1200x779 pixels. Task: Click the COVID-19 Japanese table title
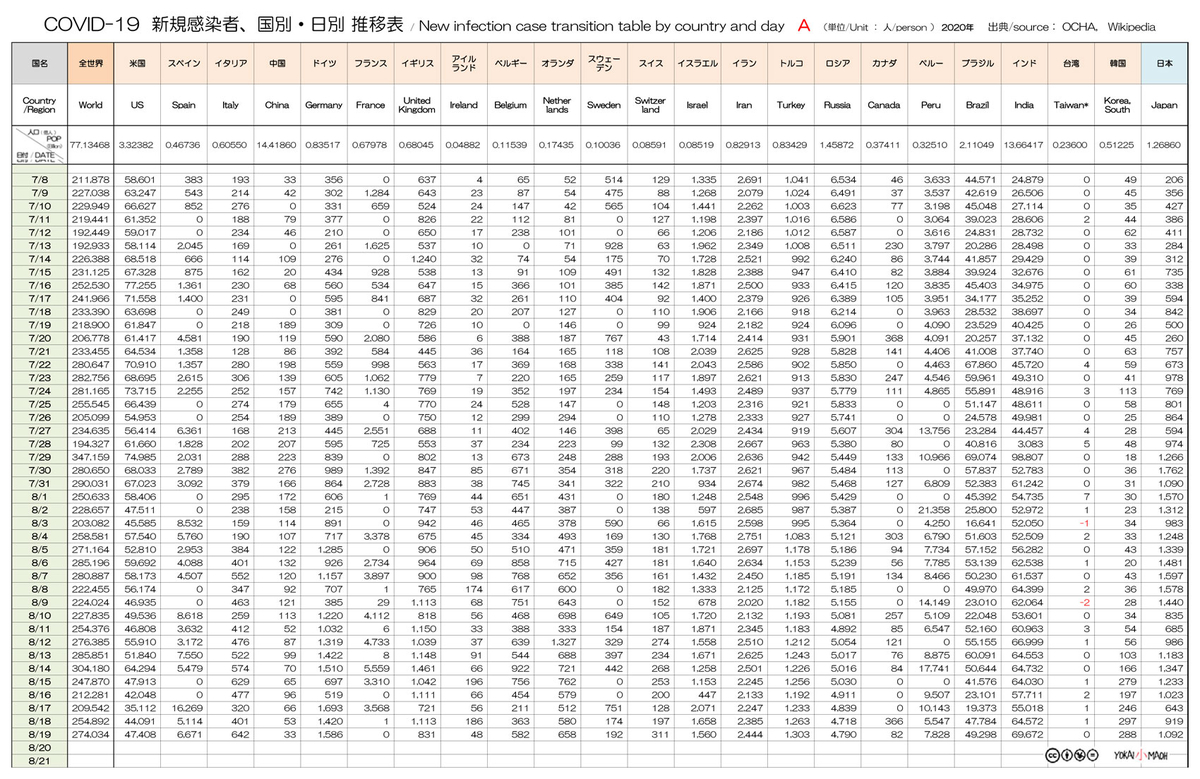point(226,26)
